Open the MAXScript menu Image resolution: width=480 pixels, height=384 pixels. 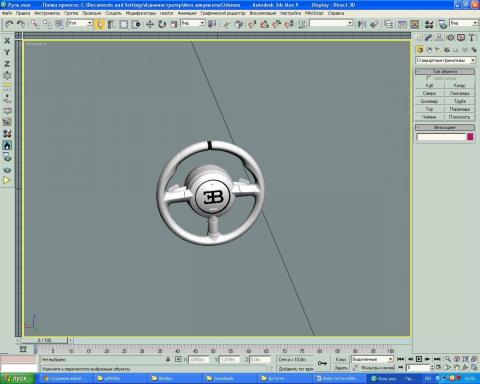coord(314,13)
